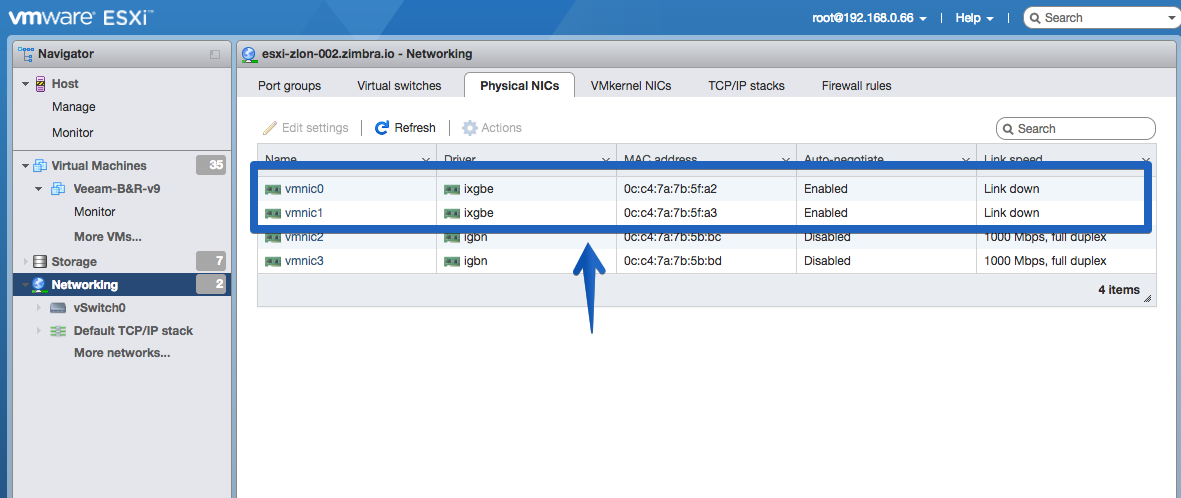Click the top global Search field
The height and width of the screenshot is (498, 1181).
1103,18
